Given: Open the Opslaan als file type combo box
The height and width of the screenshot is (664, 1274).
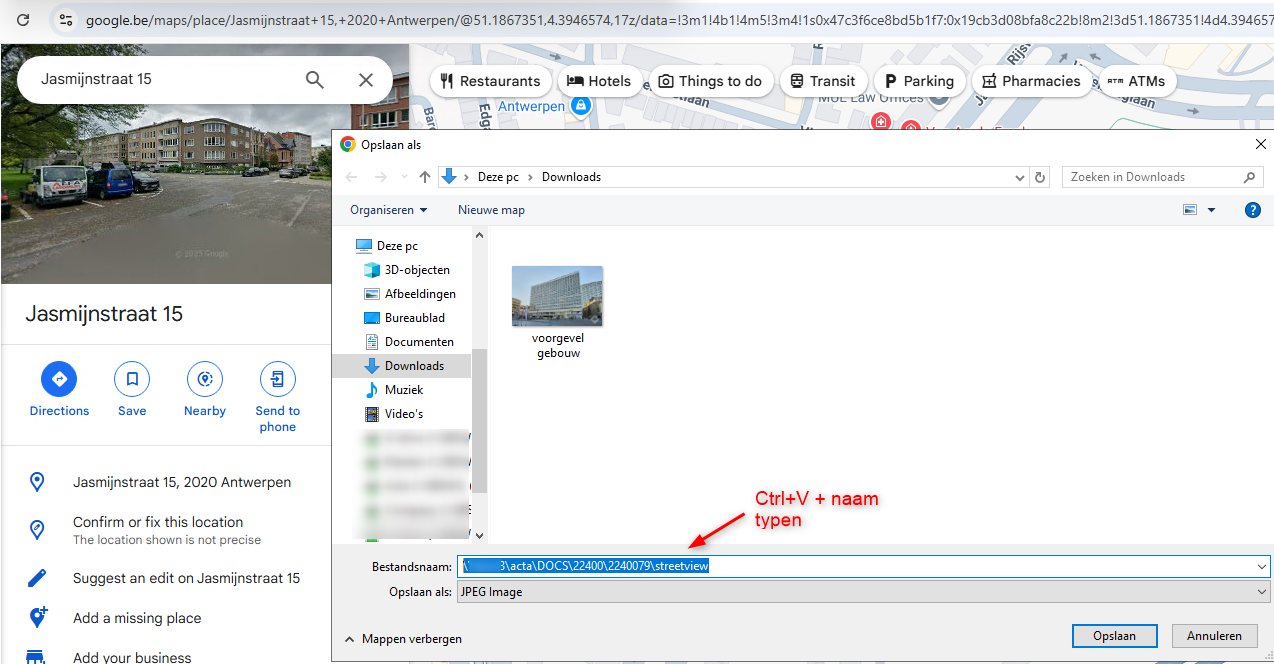Looking at the screenshot, I should [864, 592].
